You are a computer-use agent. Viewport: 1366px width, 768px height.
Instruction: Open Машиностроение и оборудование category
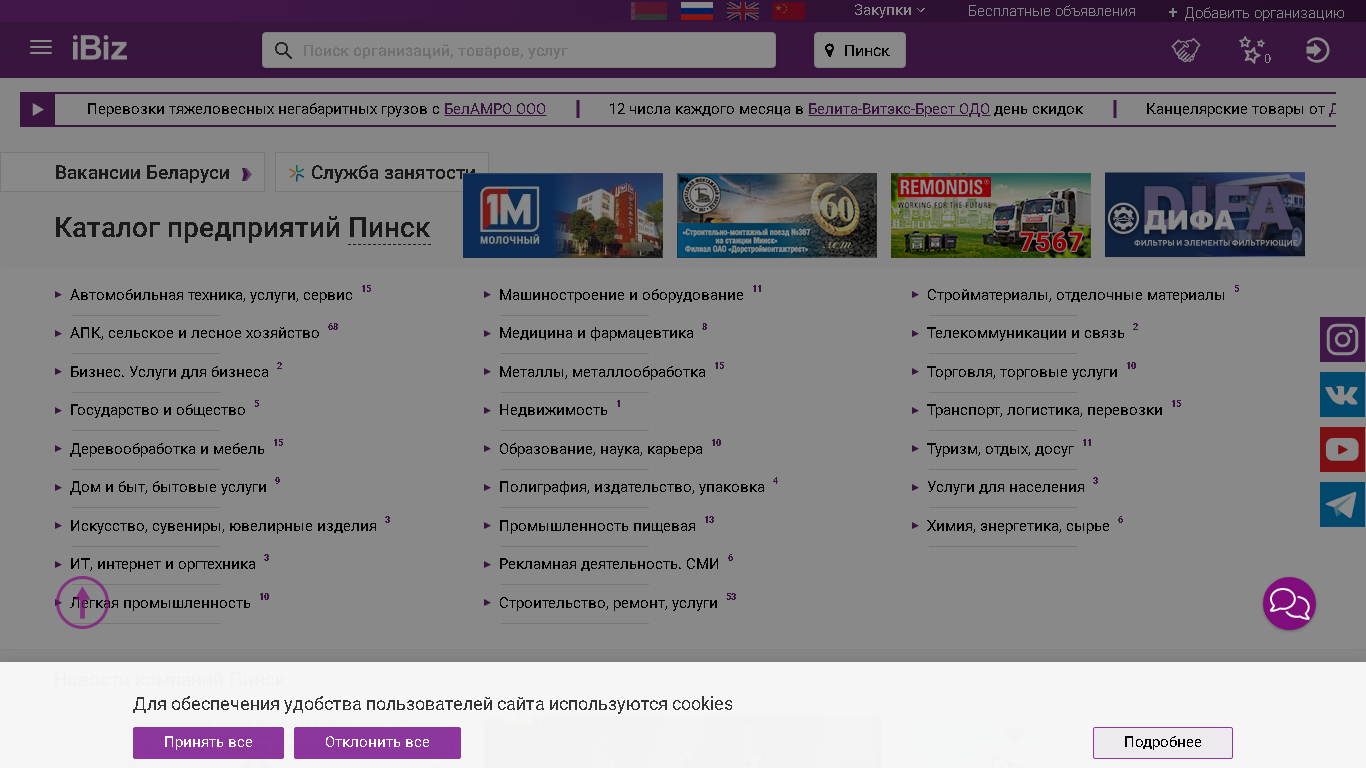coord(621,295)
